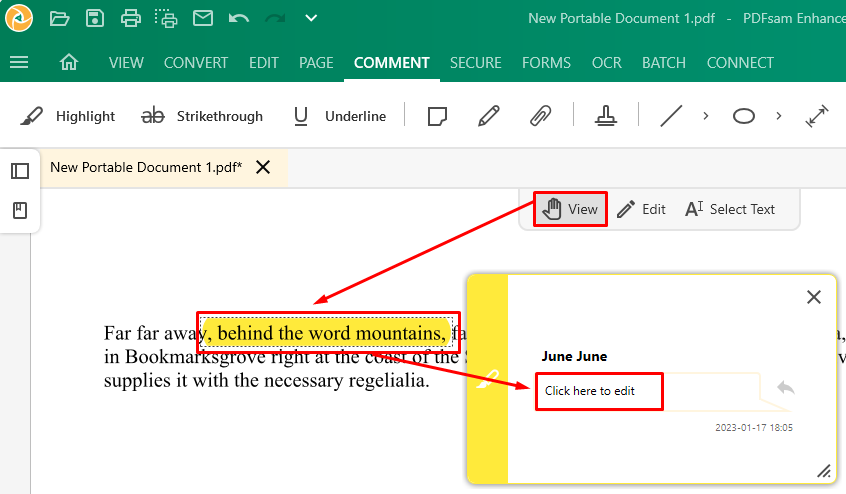
Task: Open the CONNECT tab
Action: [740, 63]
